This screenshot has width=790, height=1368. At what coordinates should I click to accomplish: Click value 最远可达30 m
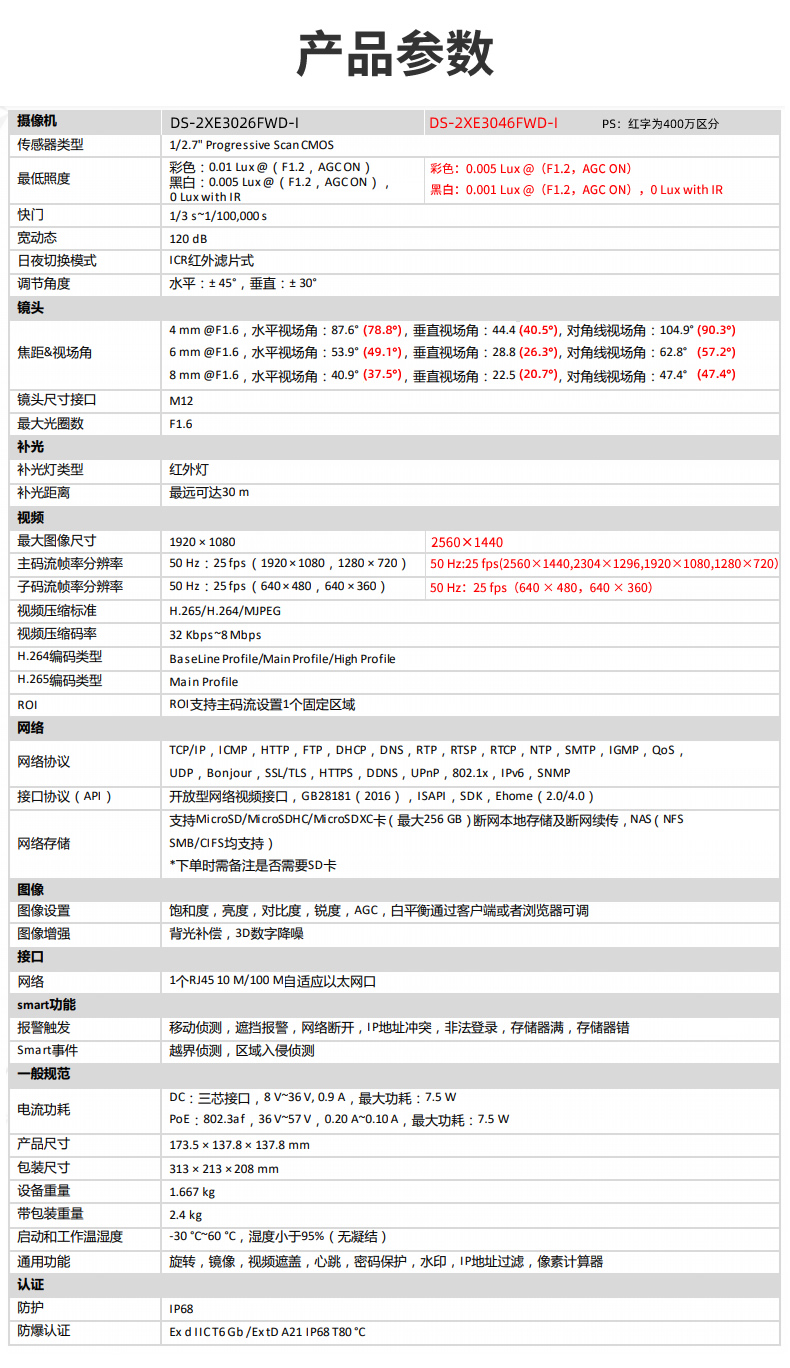[209, 493]
